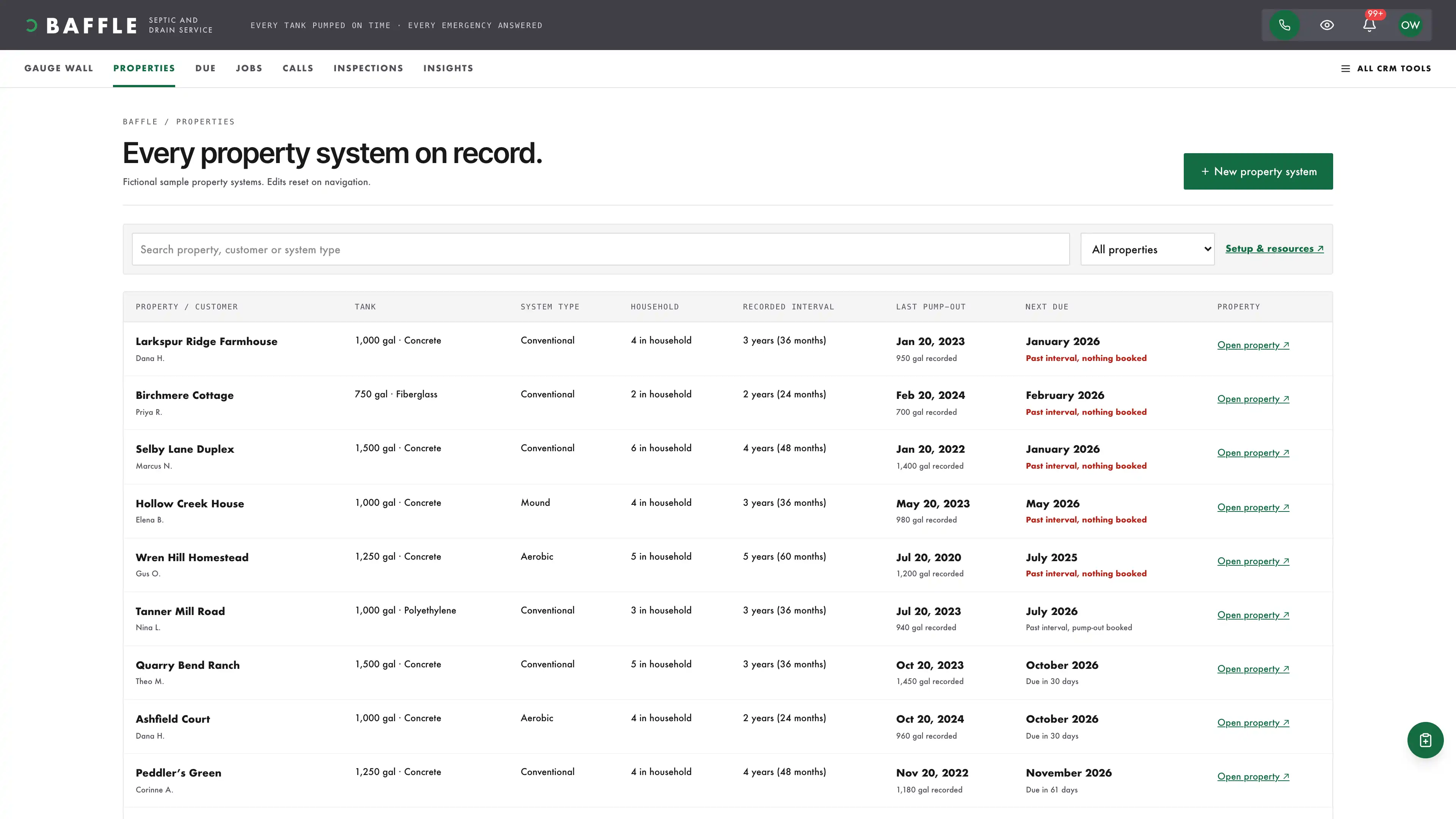1456x819 pixels.
Task: Switch to the Gauge Wall tab
Action: 58,68
